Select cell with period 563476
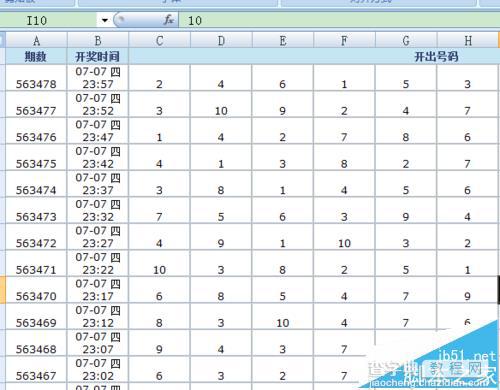 (36, 131)
